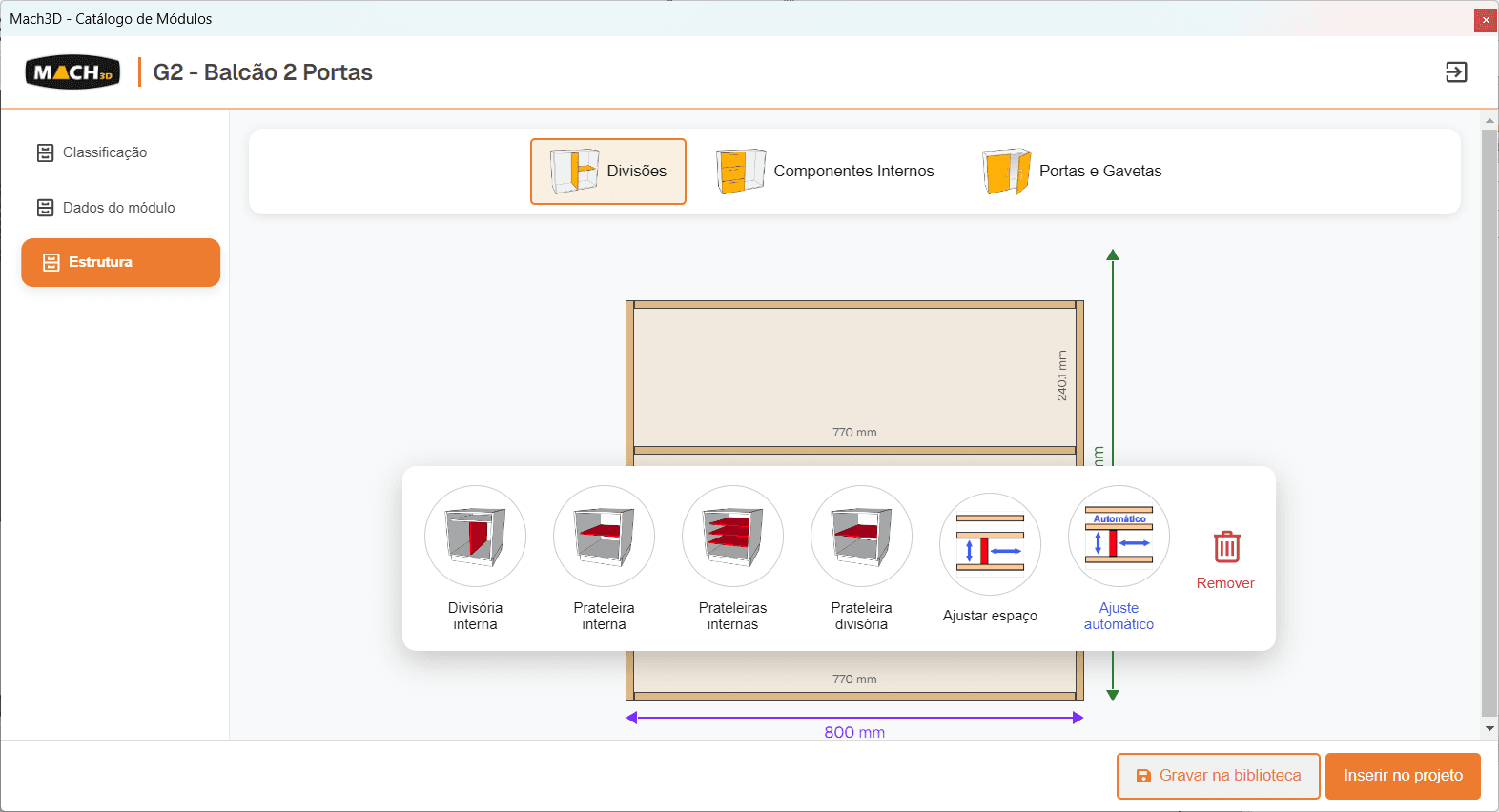The image size is (1499, 812).
Task: Select the Divisória interna icon
Action: coord(475,536)
